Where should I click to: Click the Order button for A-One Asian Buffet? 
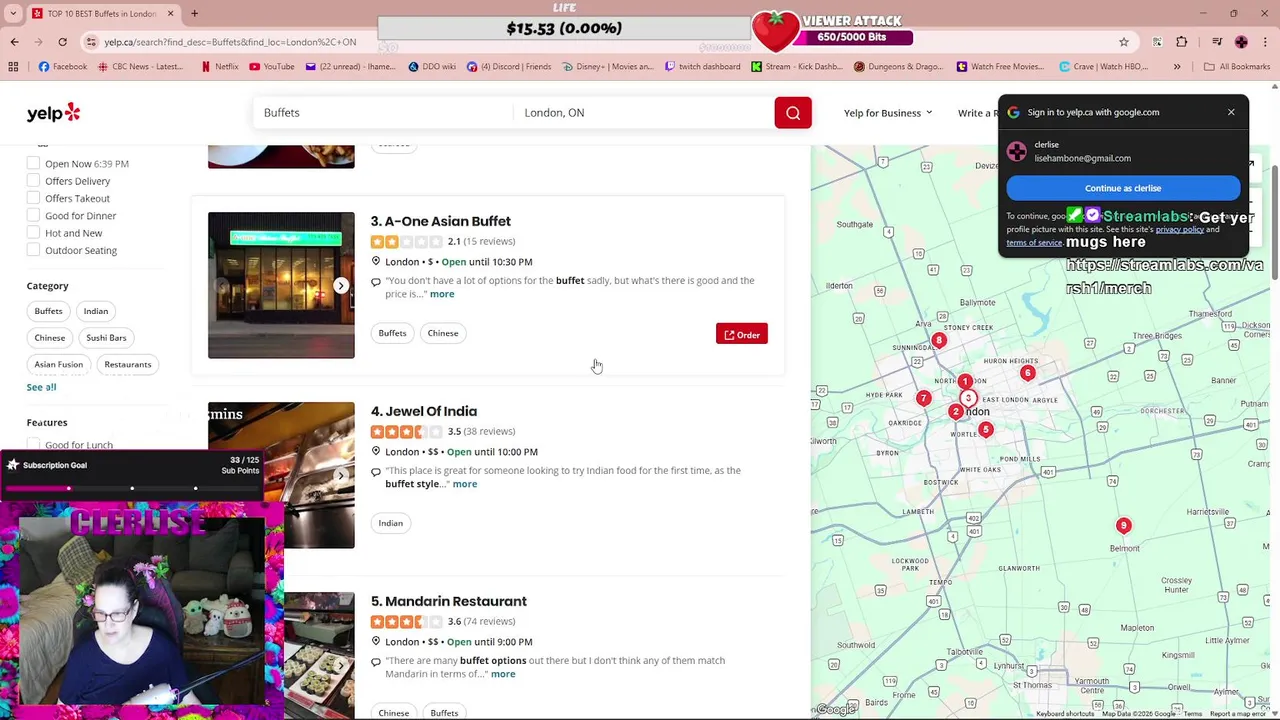pos(742,334)
